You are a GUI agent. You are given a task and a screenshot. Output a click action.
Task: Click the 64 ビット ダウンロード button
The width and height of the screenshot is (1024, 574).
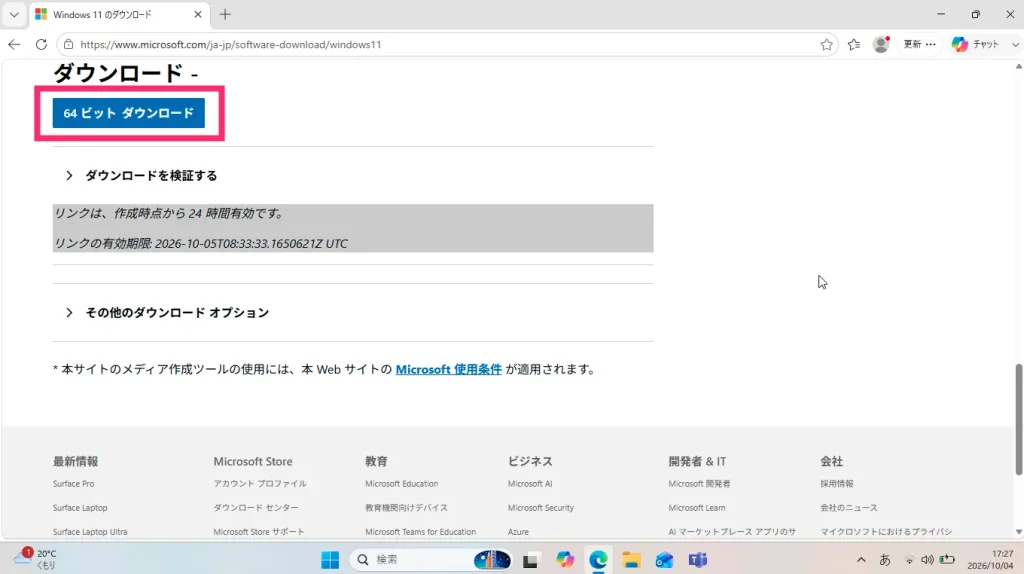tap(129, 113)
